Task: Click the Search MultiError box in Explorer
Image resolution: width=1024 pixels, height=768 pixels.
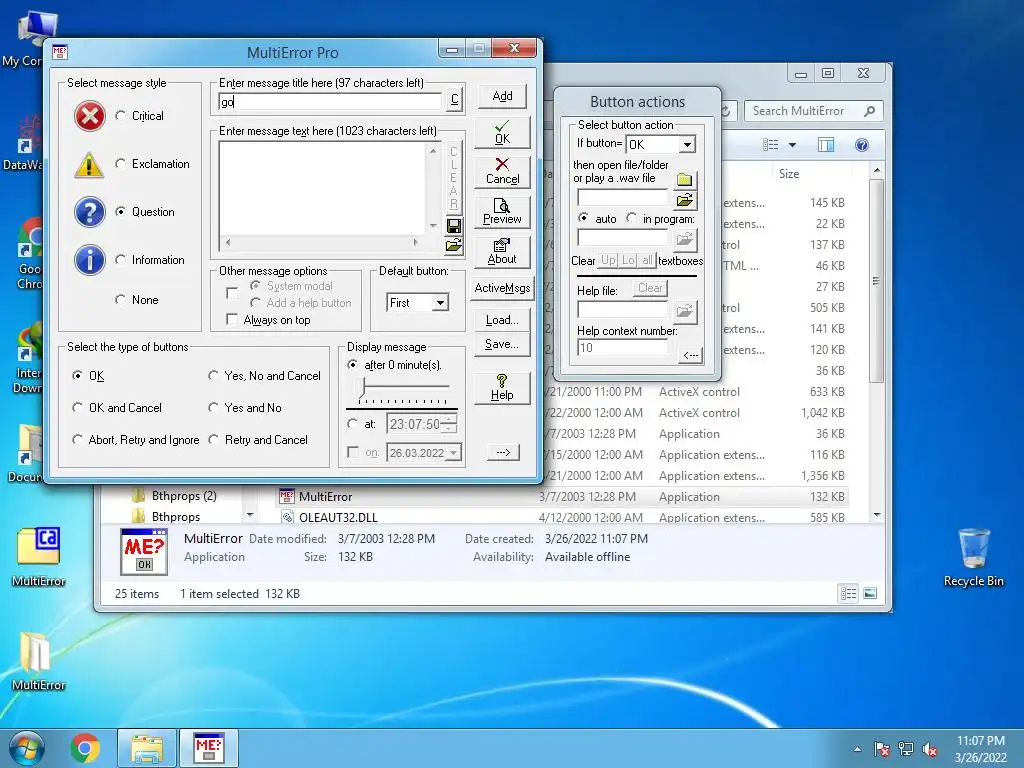Action: click(814, 111)
